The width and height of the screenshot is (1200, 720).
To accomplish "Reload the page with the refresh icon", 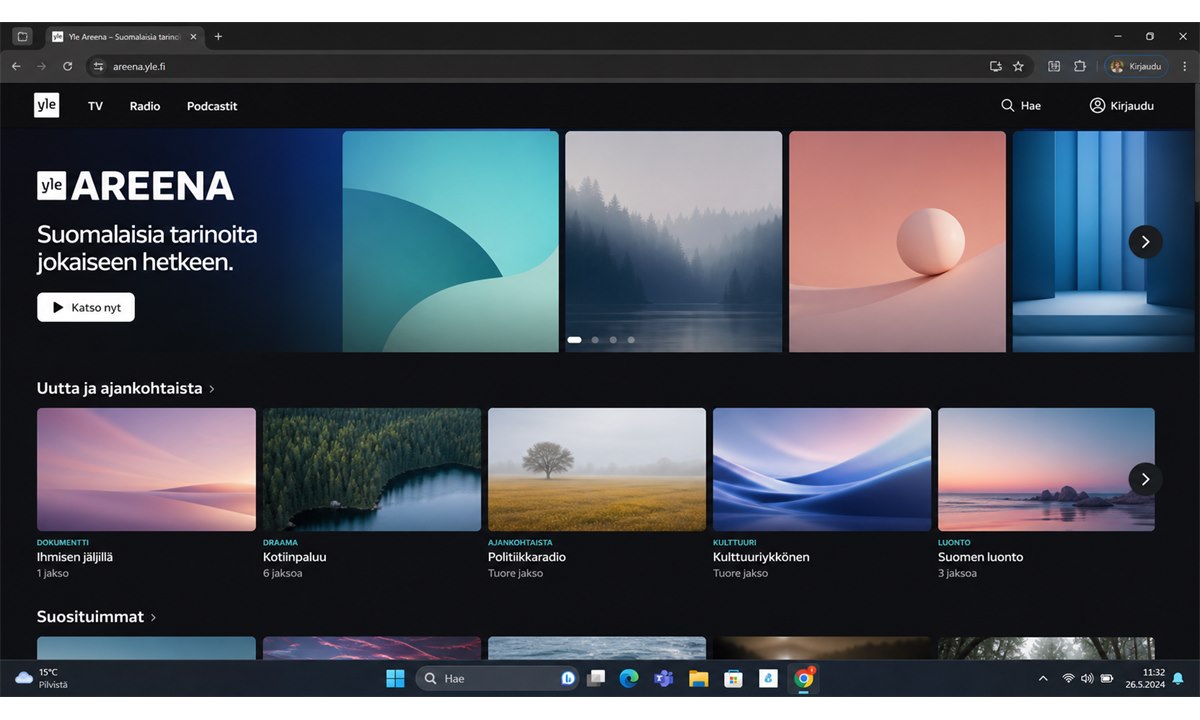I will 67,66.
